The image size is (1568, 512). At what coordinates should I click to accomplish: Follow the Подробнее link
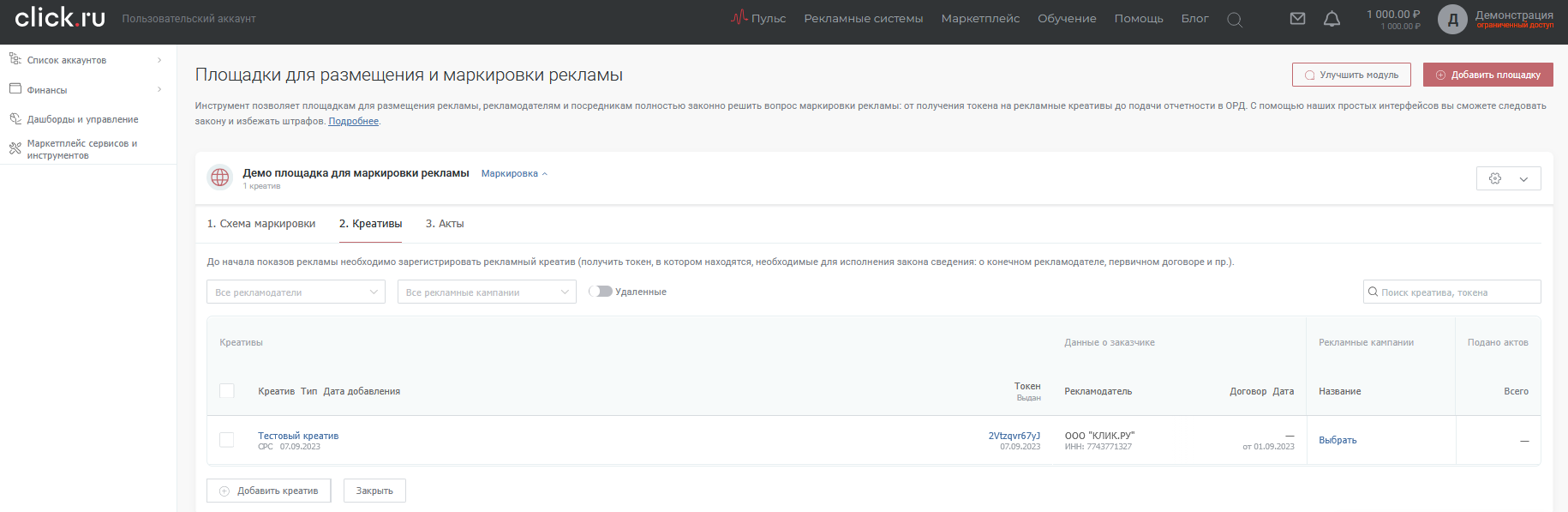pyautogui.click(x=353, y=122)
